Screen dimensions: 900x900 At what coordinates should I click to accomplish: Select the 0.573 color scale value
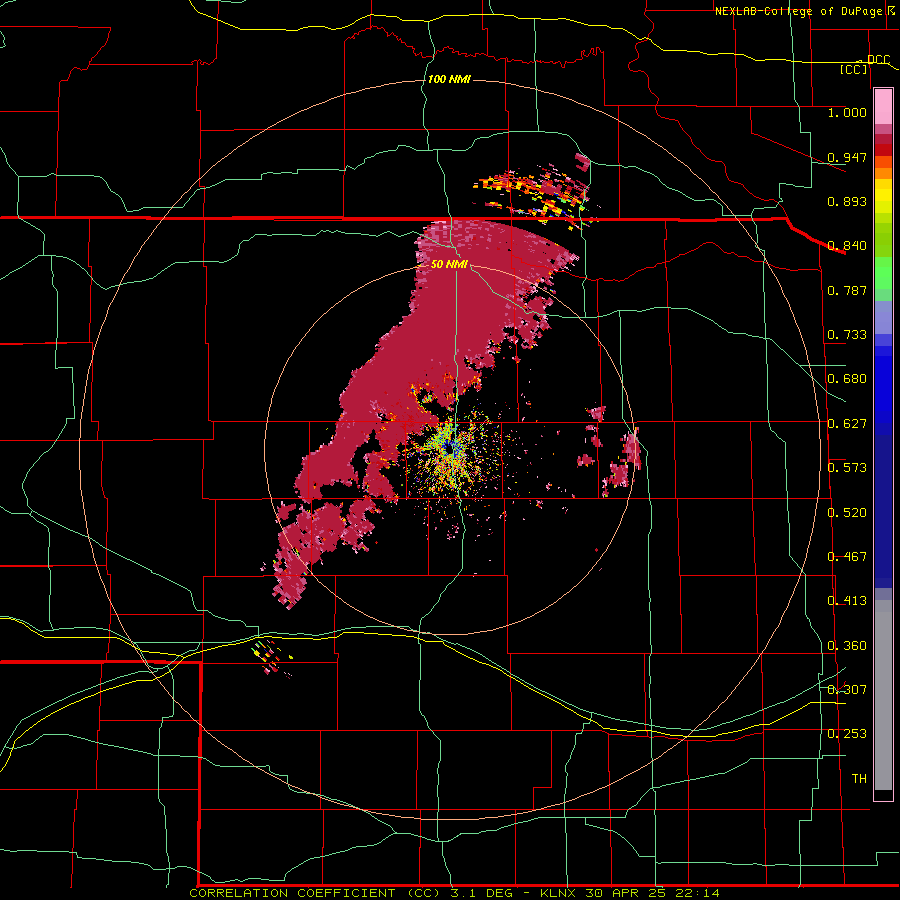847,468
